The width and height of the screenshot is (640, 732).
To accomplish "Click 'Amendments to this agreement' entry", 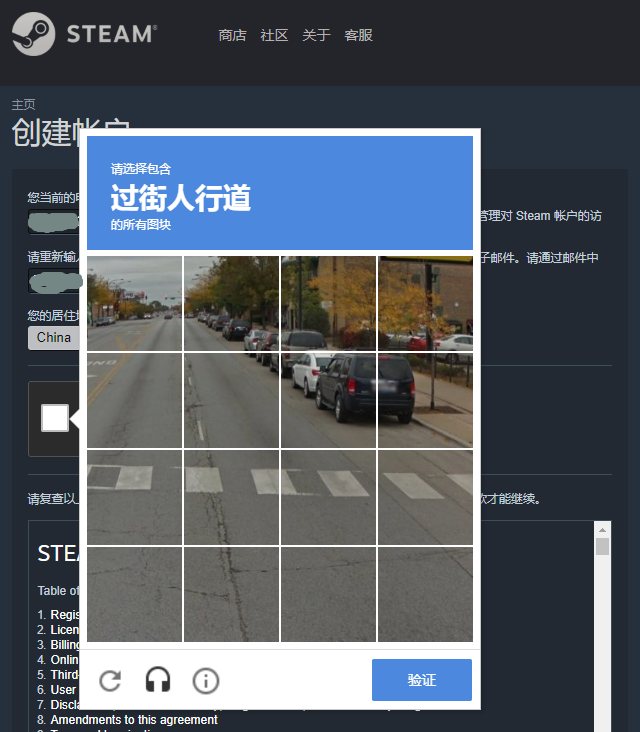I will point(134,719).
